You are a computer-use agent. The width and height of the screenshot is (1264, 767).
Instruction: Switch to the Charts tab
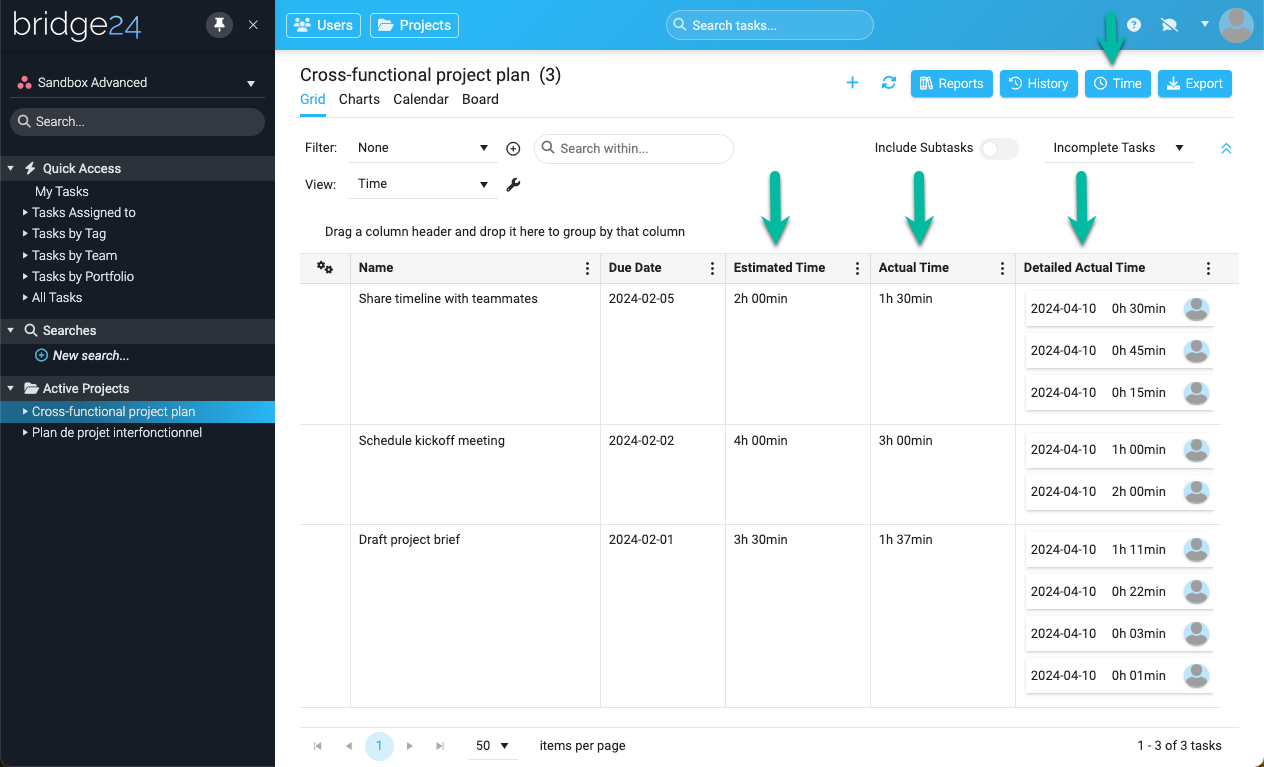359,99
